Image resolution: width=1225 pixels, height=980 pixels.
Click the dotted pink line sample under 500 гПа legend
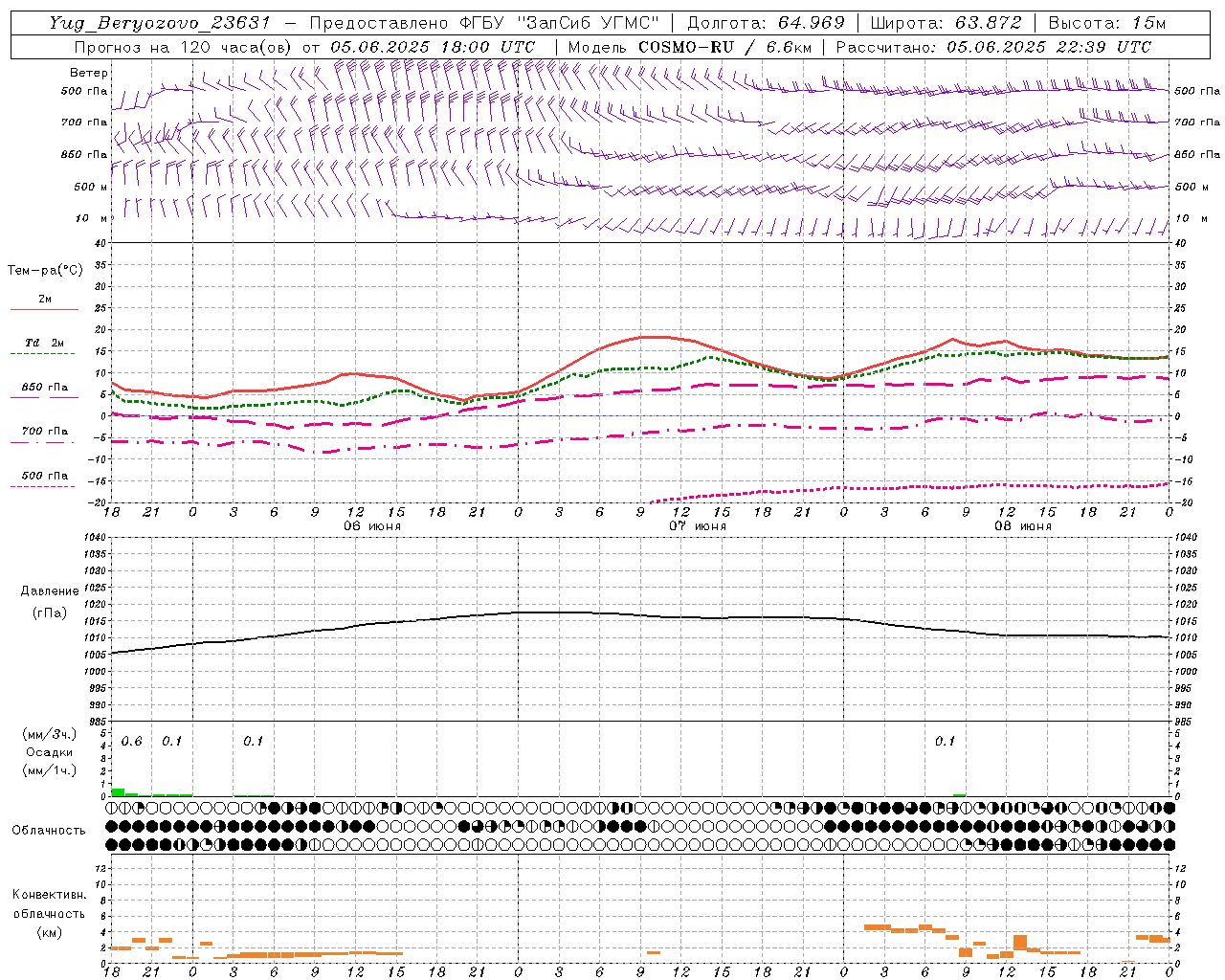(42, 487)
